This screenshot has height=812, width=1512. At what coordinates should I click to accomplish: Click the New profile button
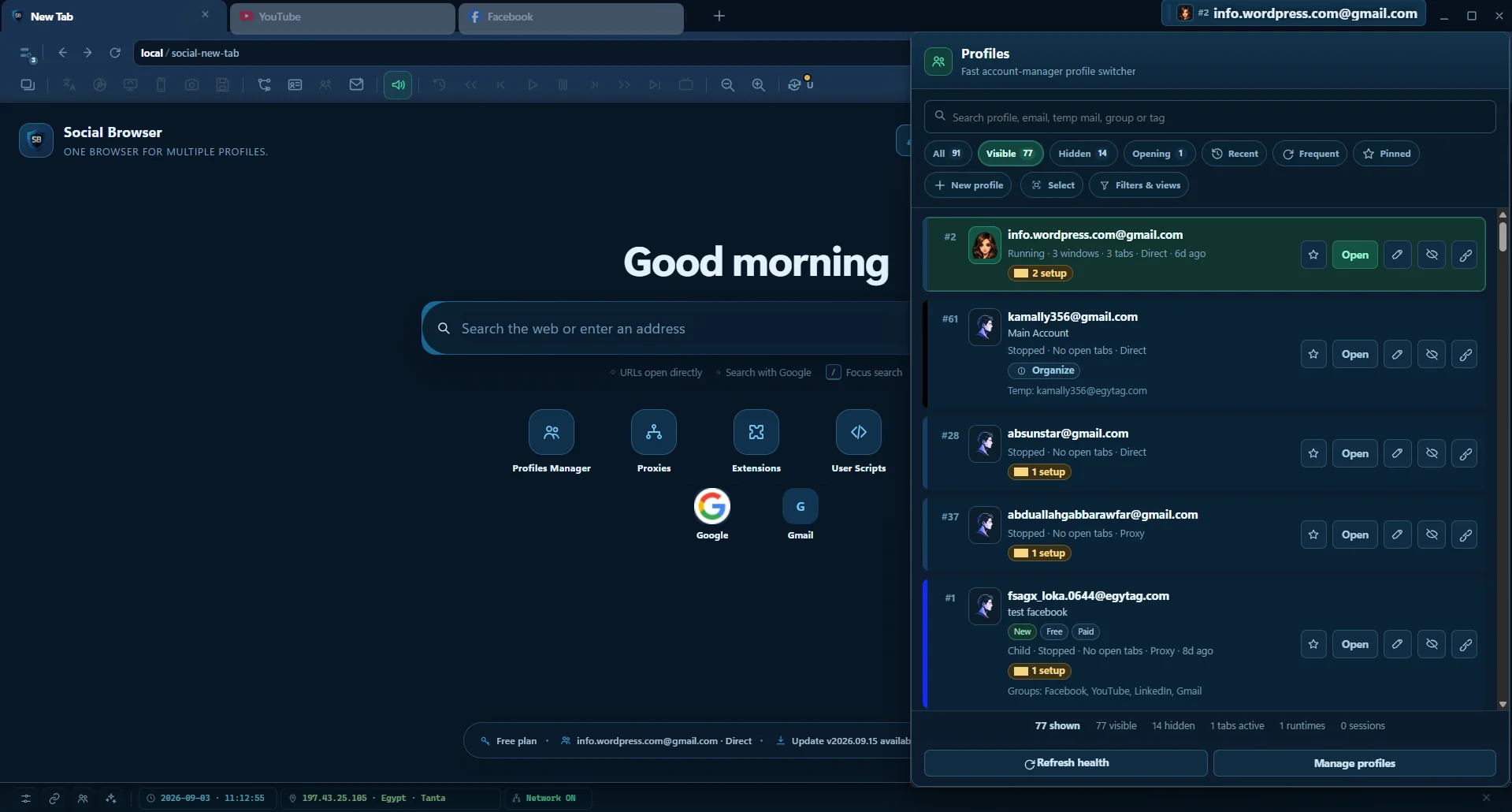pyautogui.click(x=968, y=185)
